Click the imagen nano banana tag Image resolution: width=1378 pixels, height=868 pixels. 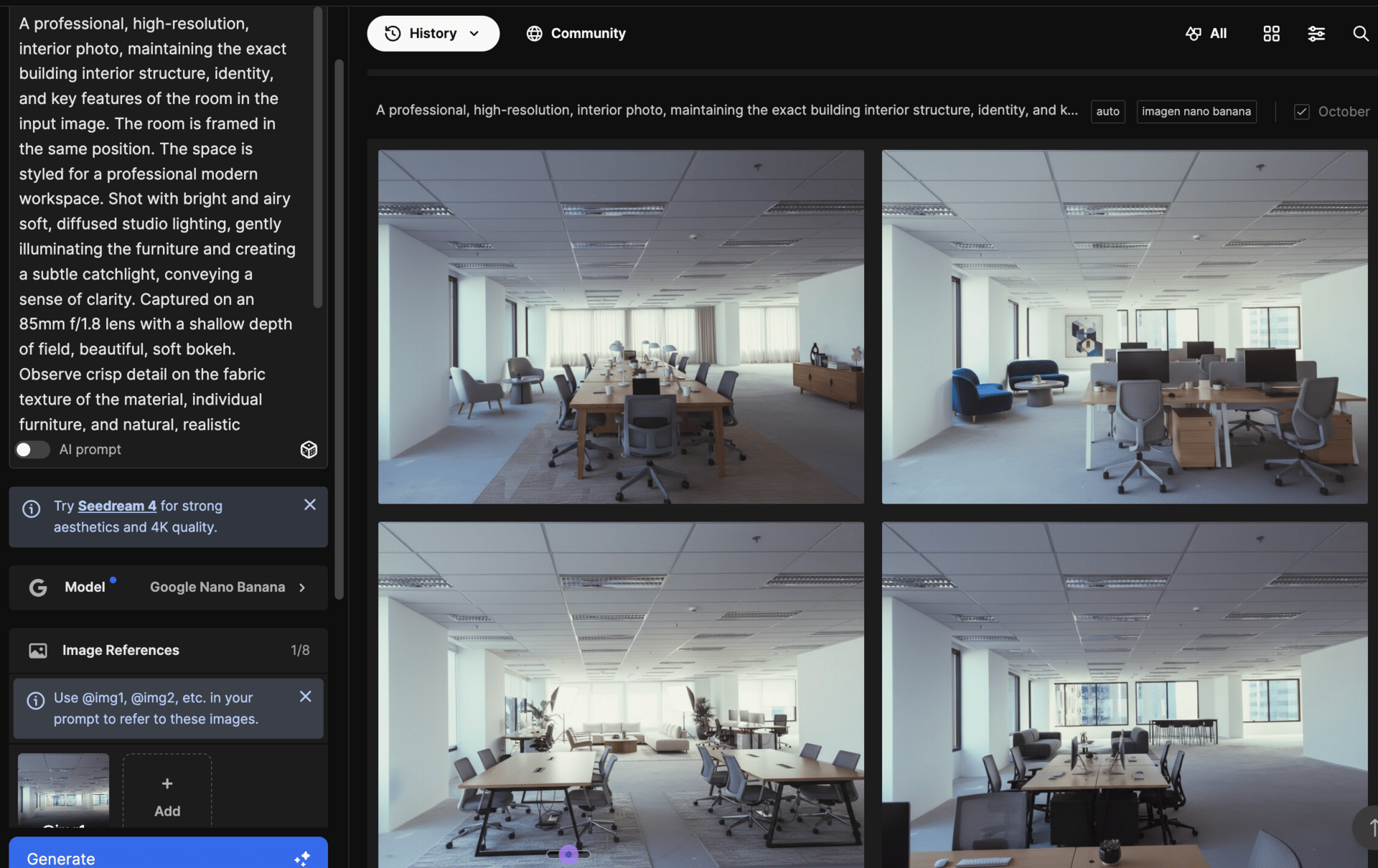1196,112
